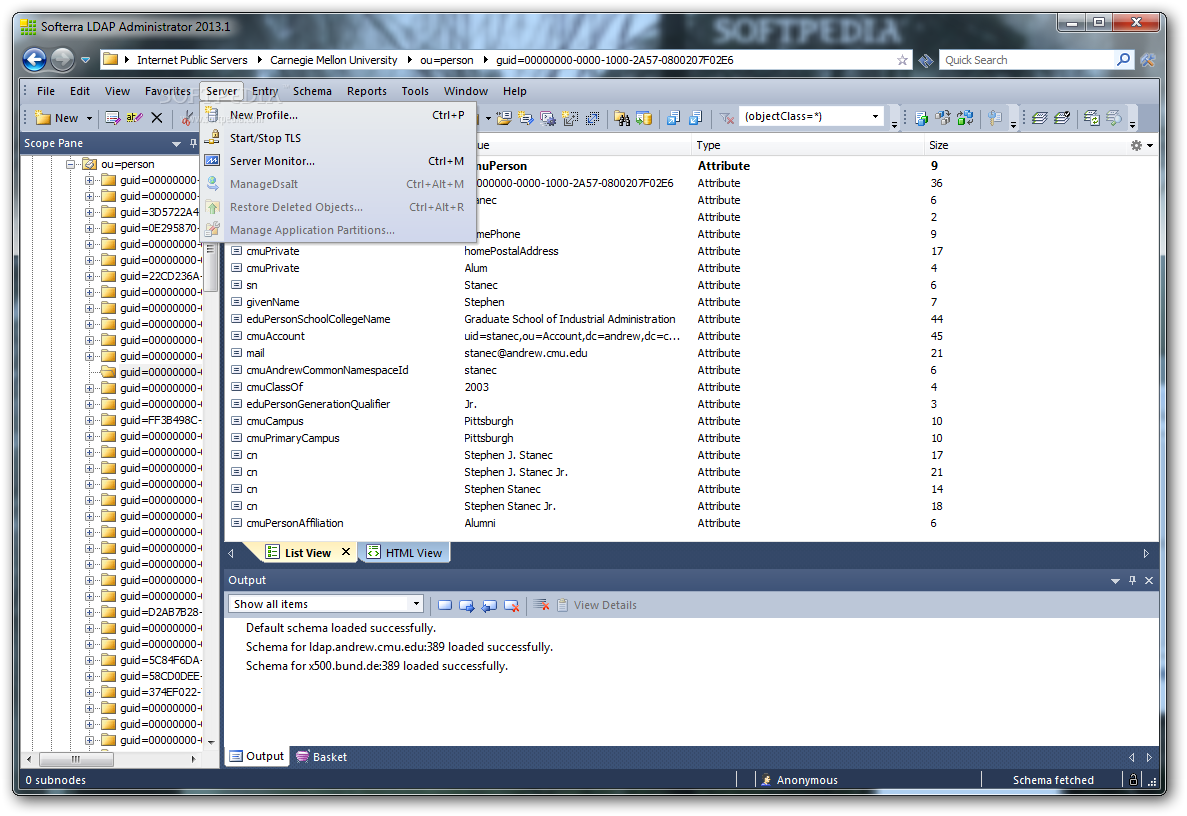
Task: Click the Scope Pane horizontal scrollbar thumb
Action: 76,758
